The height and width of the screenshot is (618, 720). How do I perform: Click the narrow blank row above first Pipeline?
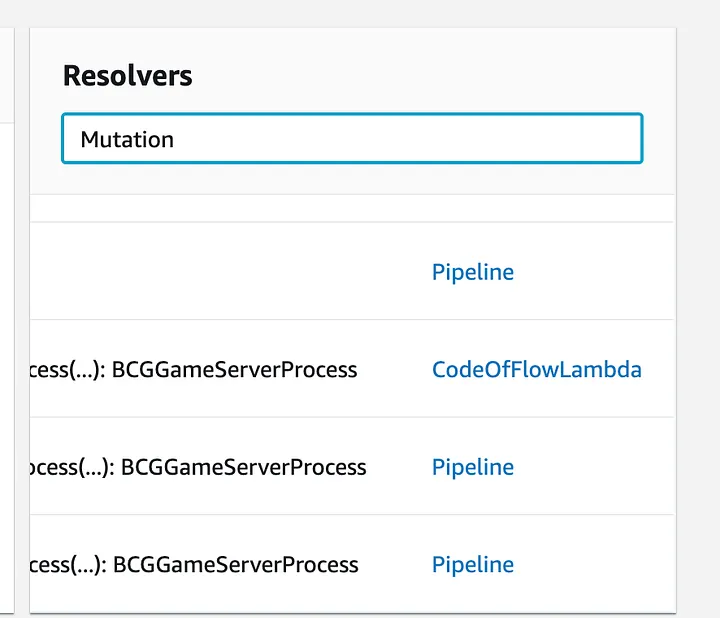350,208
